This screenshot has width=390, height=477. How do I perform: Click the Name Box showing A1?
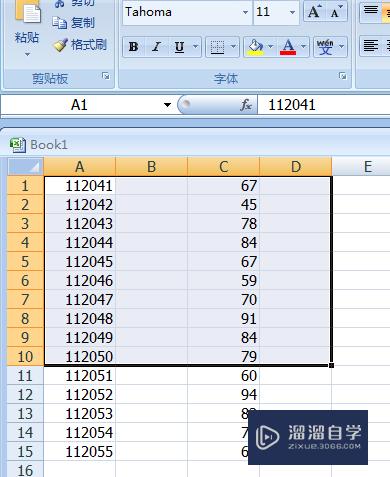click(80, 105)
